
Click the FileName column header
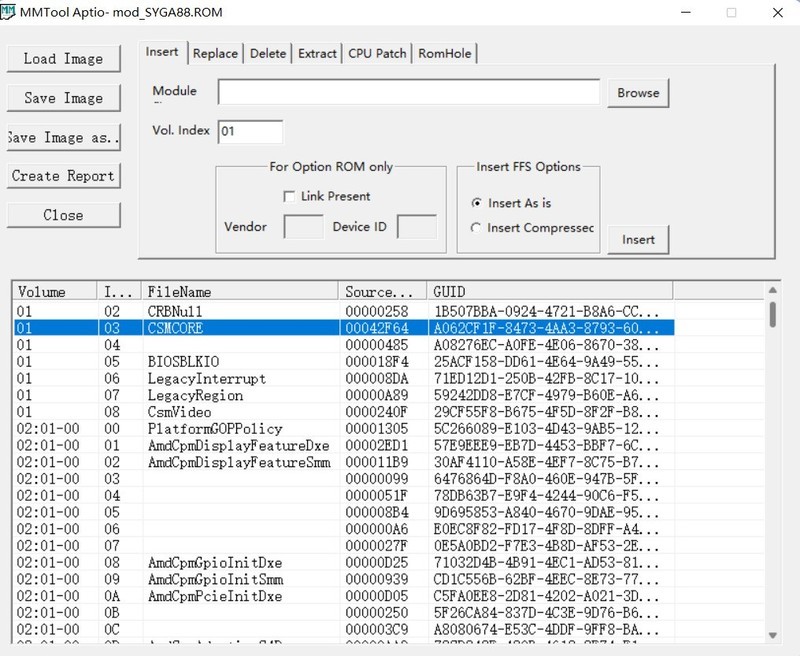coord(240,292)
